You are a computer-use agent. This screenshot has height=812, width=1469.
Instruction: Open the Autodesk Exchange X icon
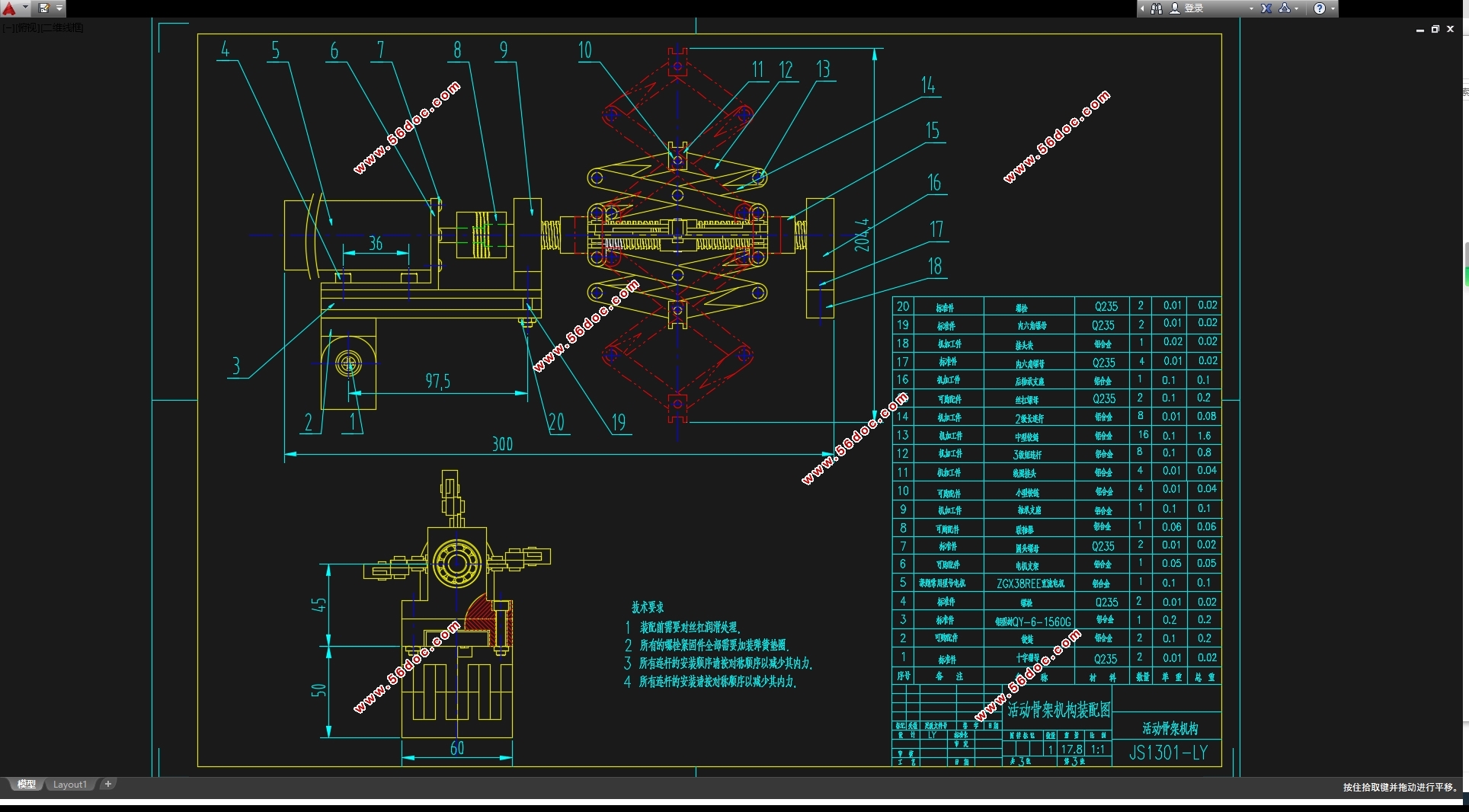1266,8
